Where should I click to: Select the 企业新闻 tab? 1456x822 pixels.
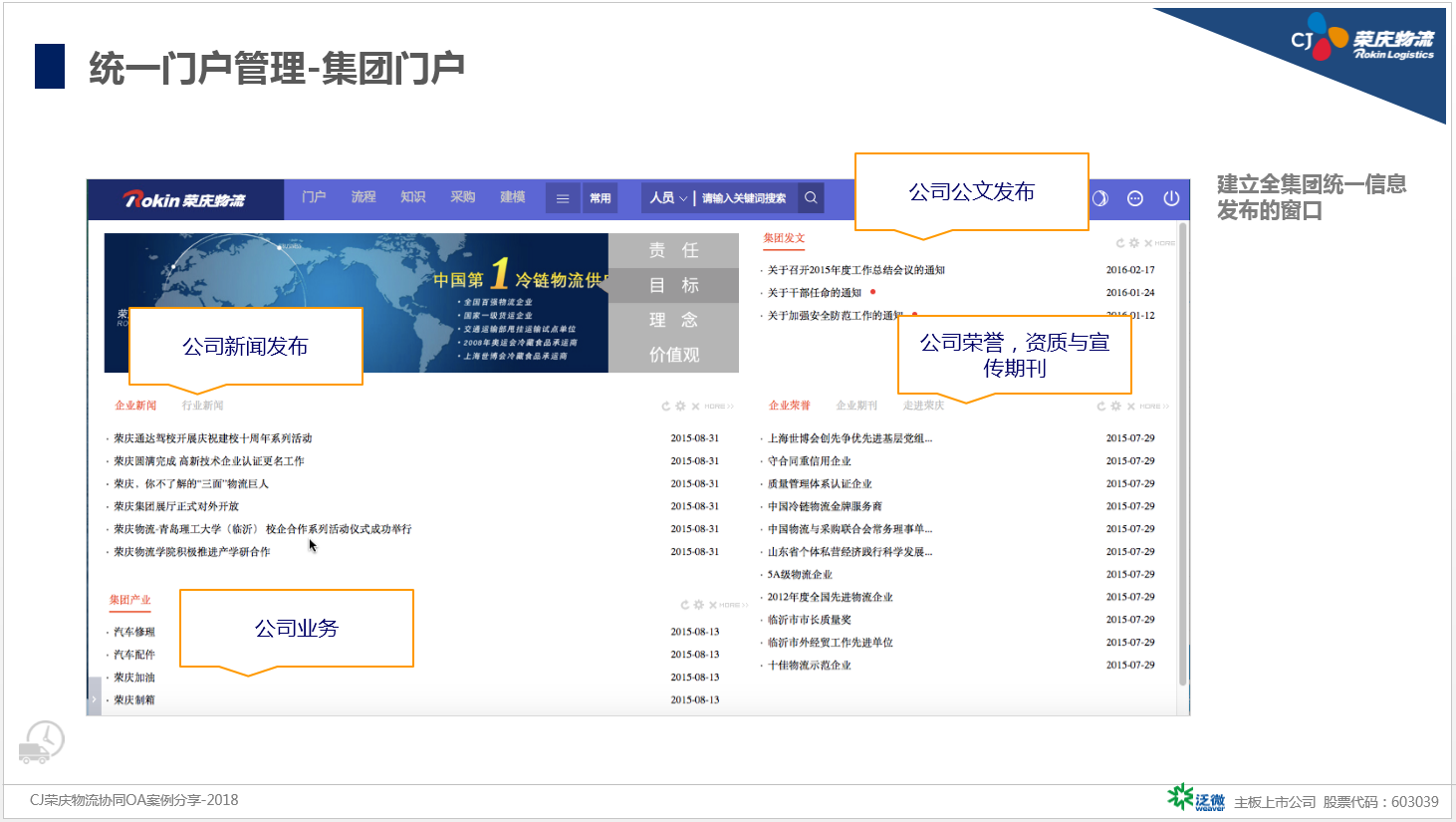pos(135,406)
